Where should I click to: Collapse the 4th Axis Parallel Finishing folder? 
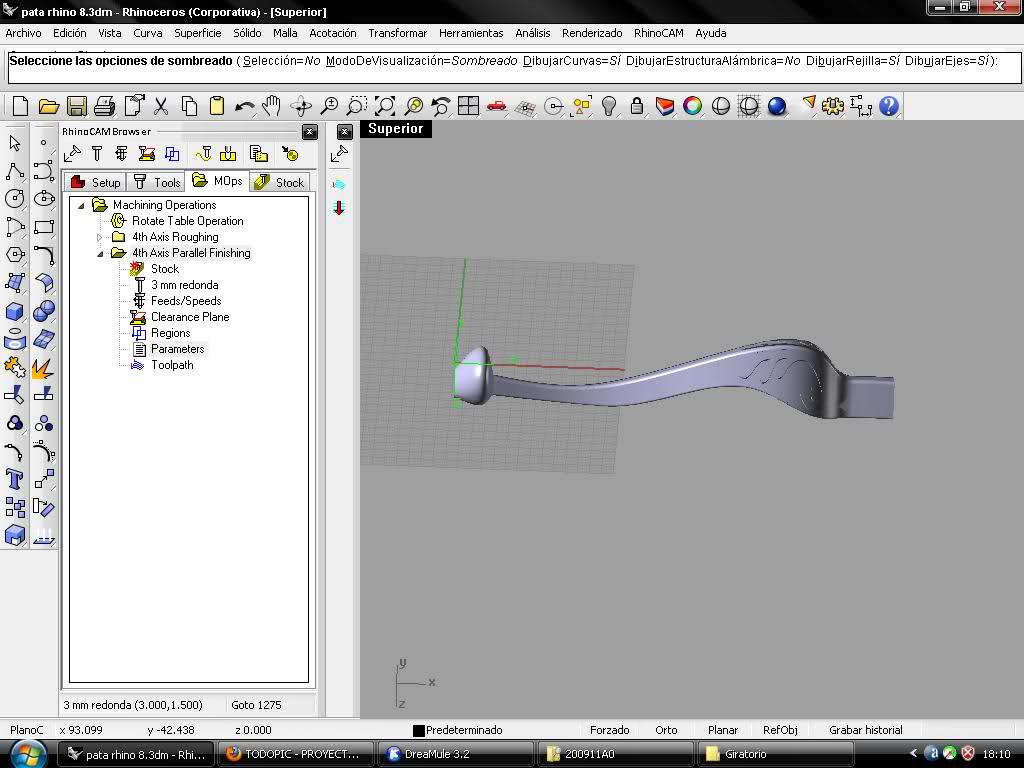coord(100,253)
